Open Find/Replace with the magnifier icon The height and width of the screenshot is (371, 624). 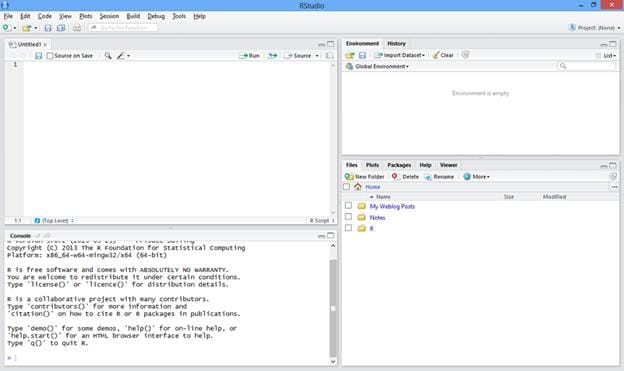click(x=108, y=56)
